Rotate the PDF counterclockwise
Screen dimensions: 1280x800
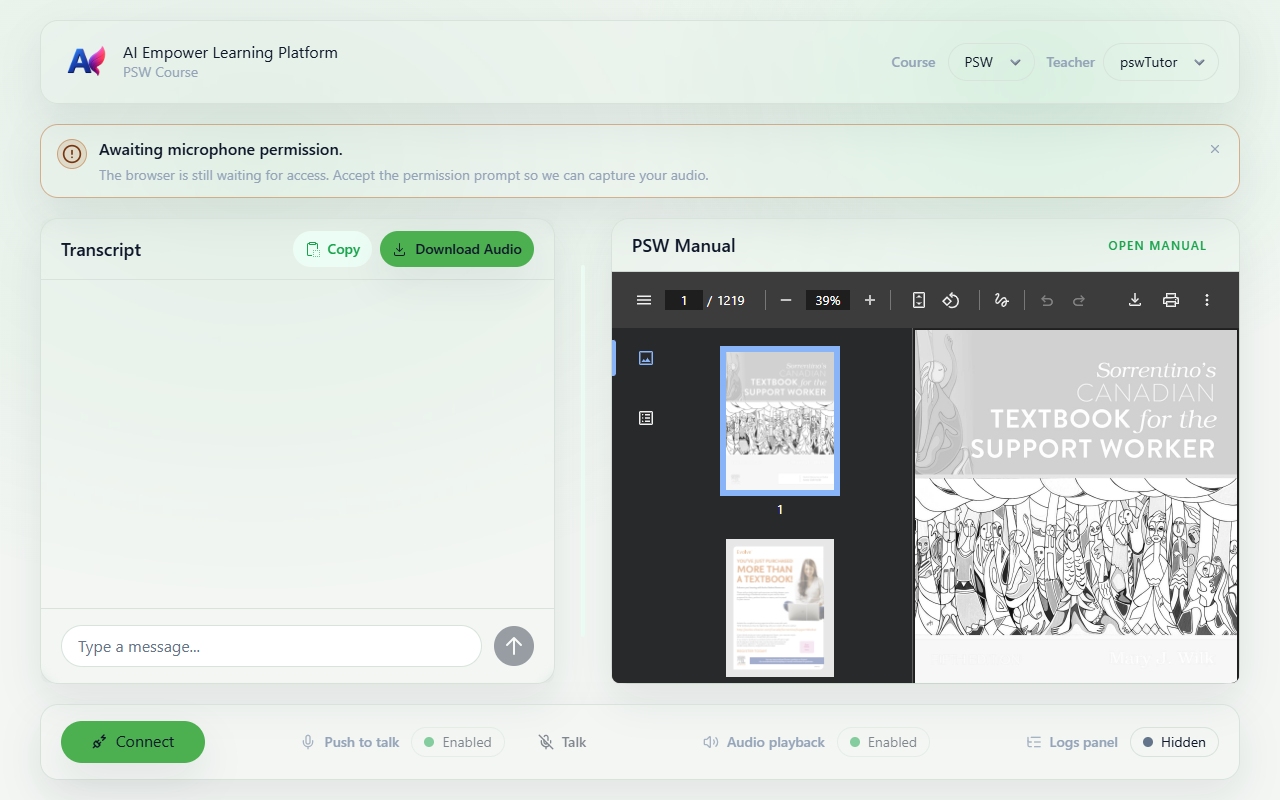coord(951,300)
